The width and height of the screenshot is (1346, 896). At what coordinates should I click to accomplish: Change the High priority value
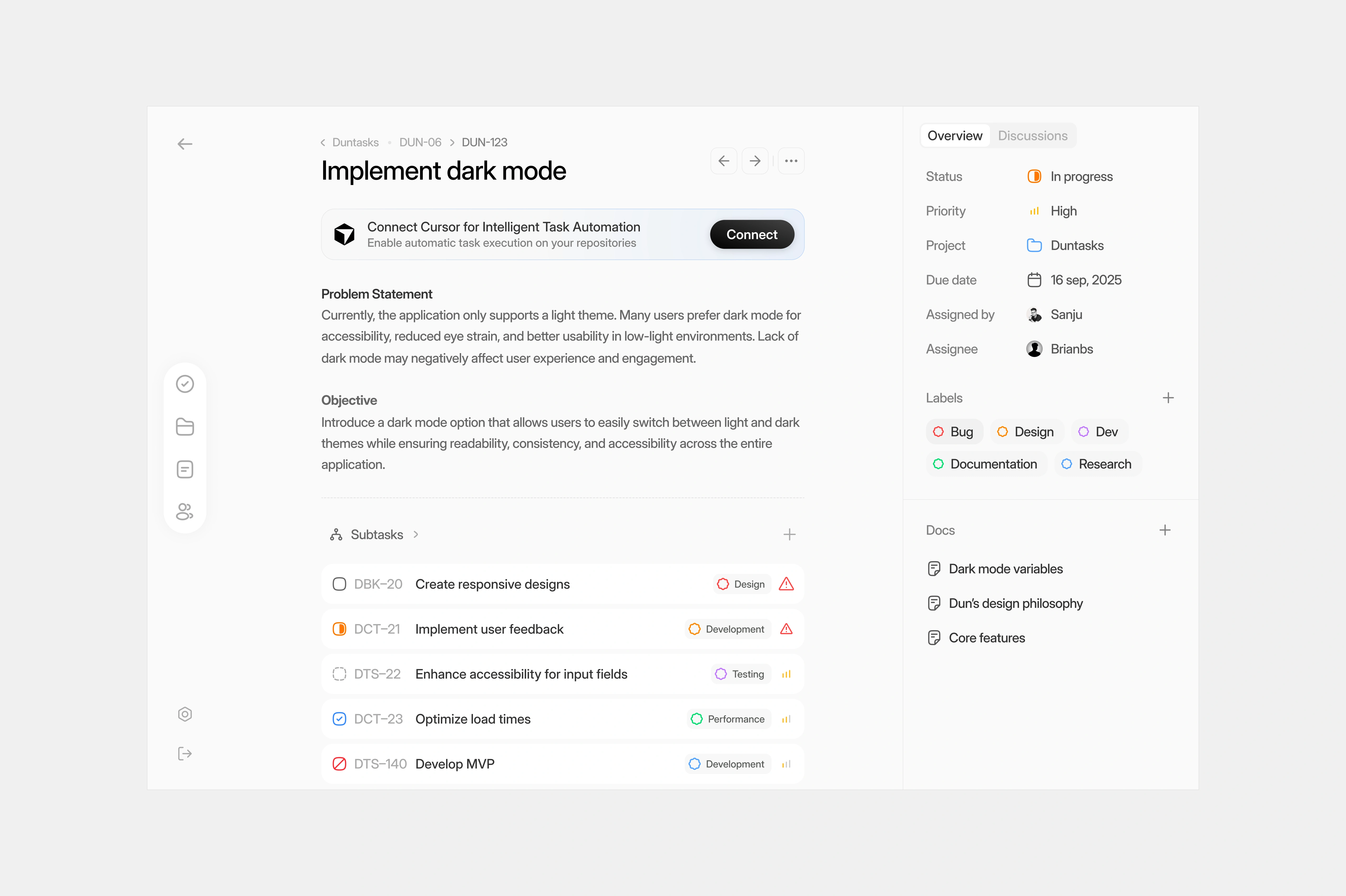click(x=1063, y=211)
